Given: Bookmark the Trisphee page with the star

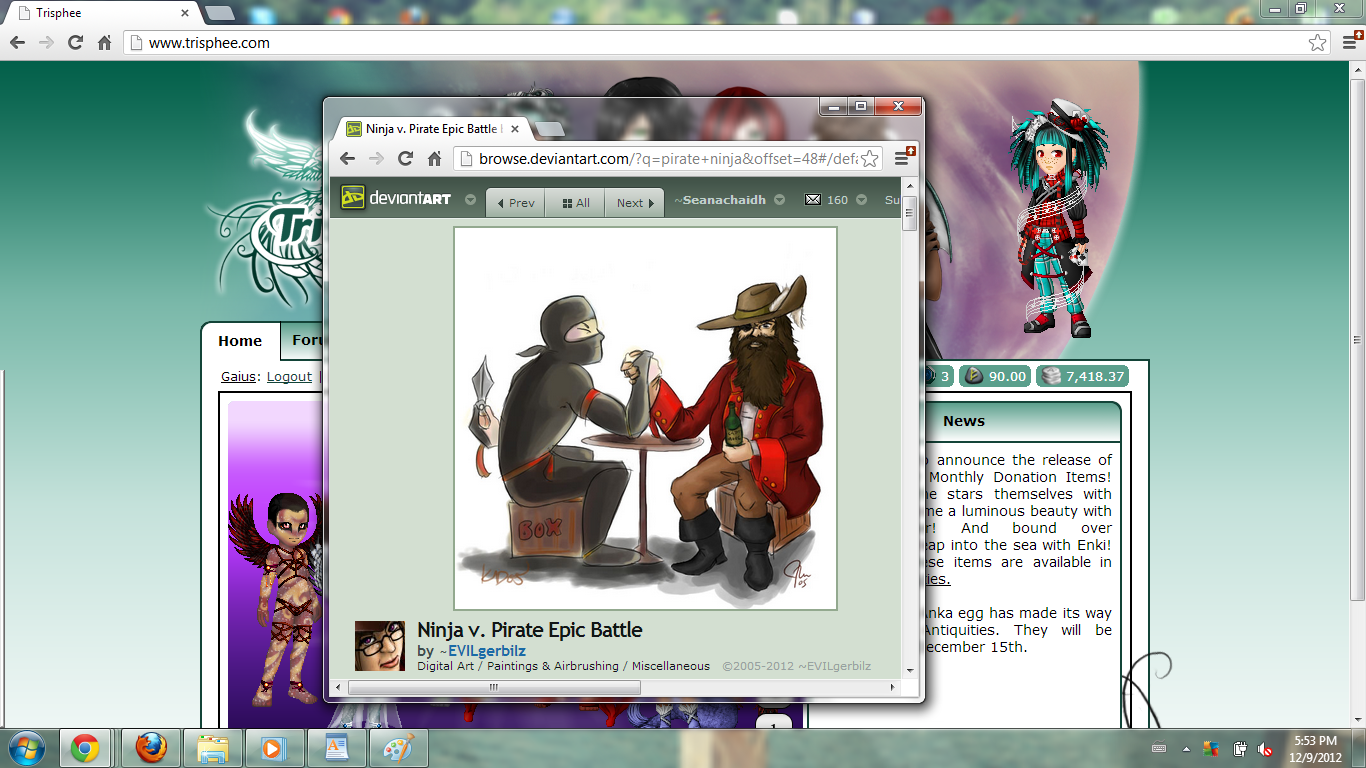Looking at the screenshot, I should 1317,43.
